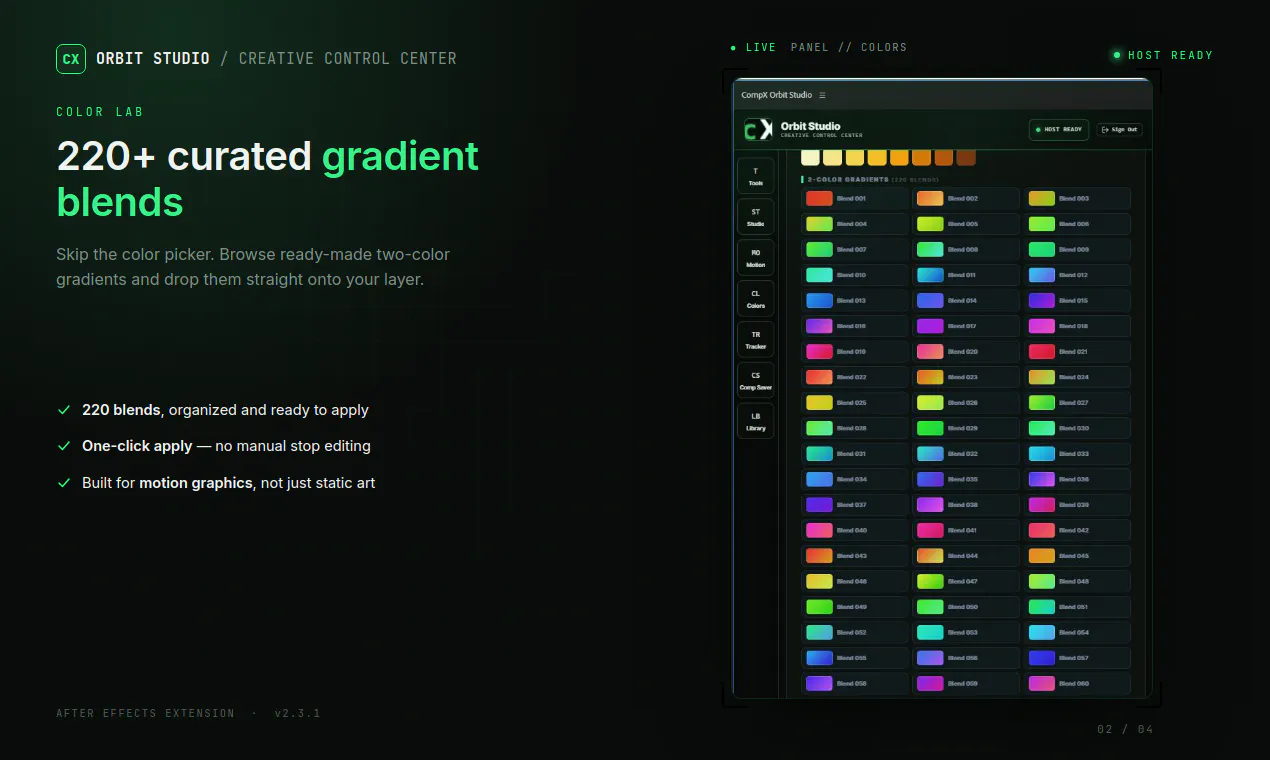Select the Blend 051 gradient
1270x760 pixels.
[x=1077, y=606]
